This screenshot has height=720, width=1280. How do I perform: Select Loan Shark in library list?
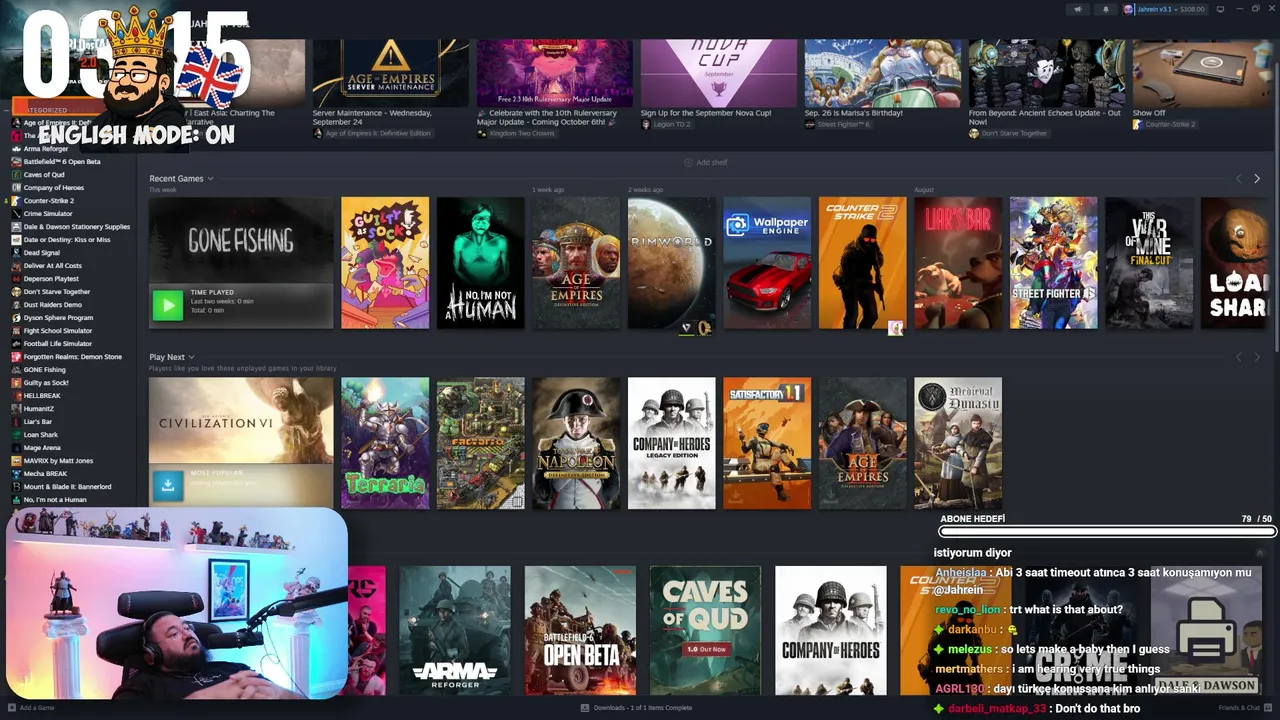[x=40, y=435]
